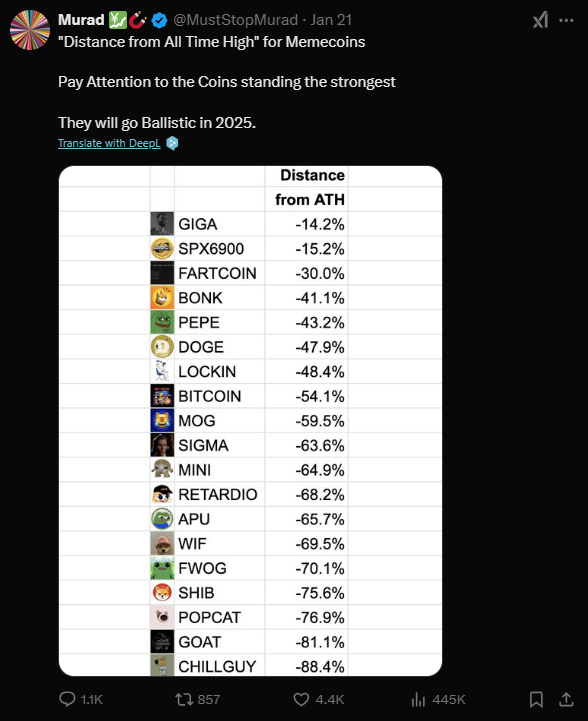Open the @MustStopMurad handle link

point(235,20)
